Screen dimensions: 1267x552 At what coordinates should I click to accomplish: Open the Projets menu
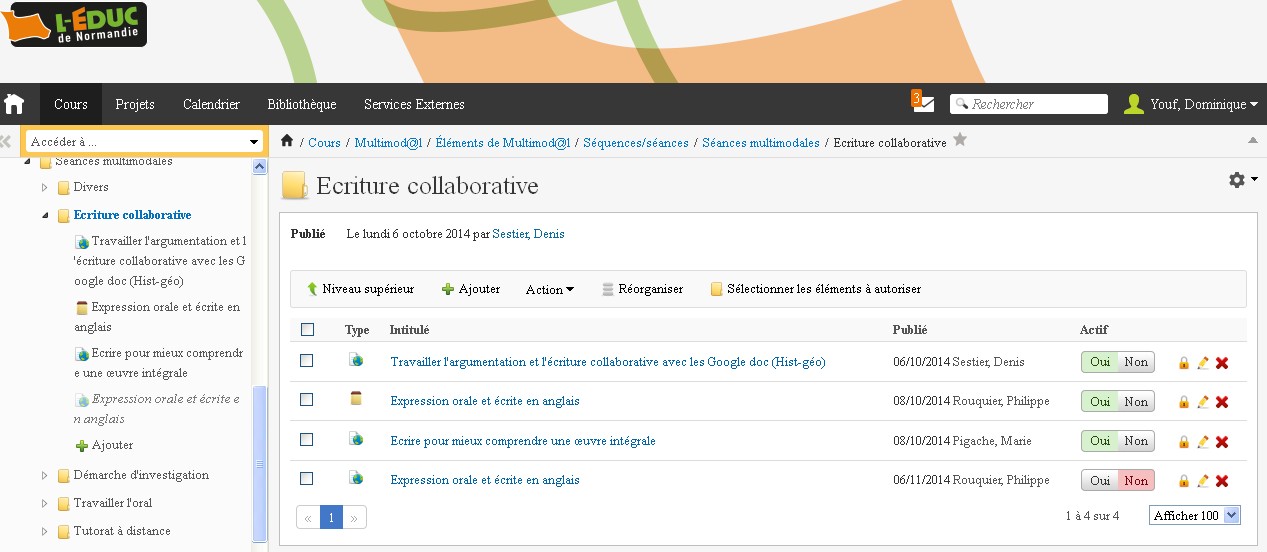click(135, 104)
